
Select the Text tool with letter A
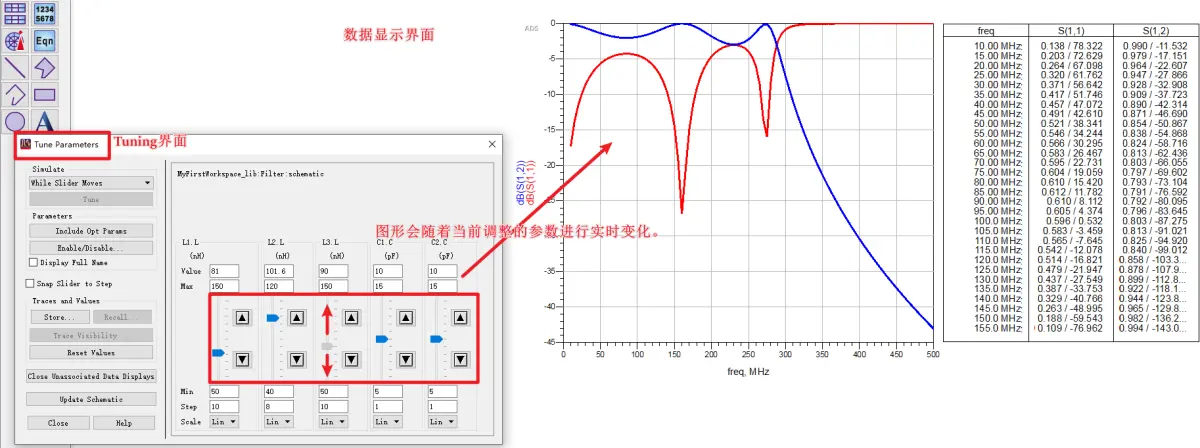(x=45, y=121)
